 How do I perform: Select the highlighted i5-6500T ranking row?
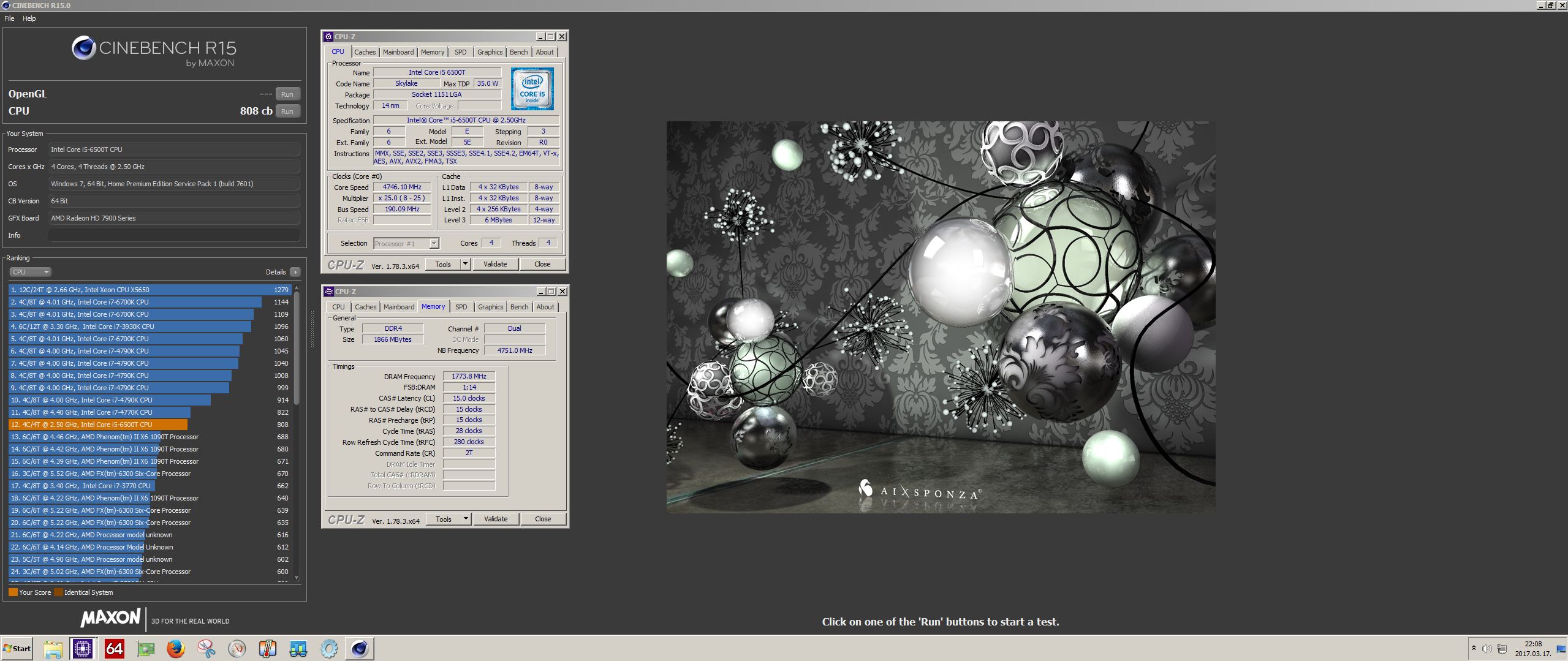click(150, 425)
